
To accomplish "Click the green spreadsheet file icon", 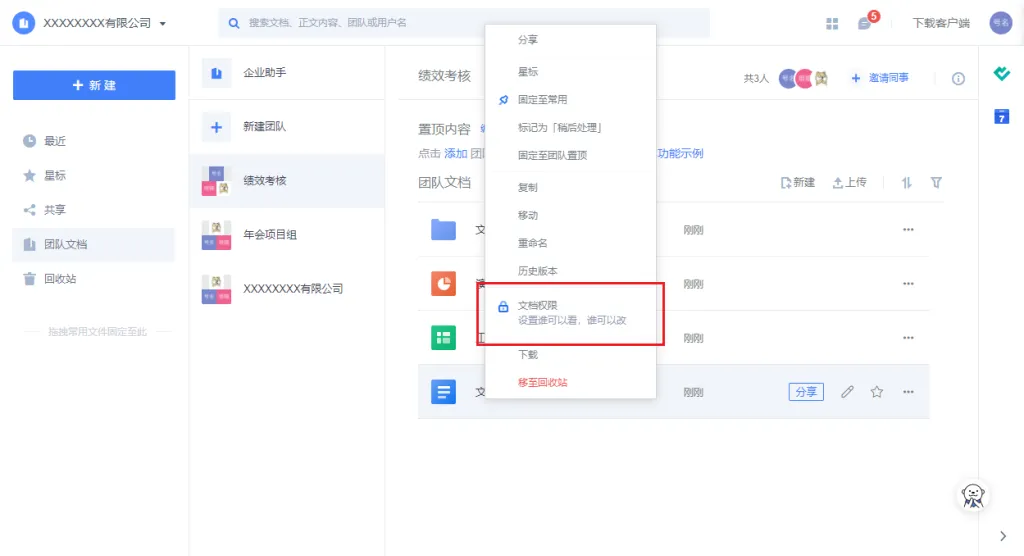I will click(443, 338).
